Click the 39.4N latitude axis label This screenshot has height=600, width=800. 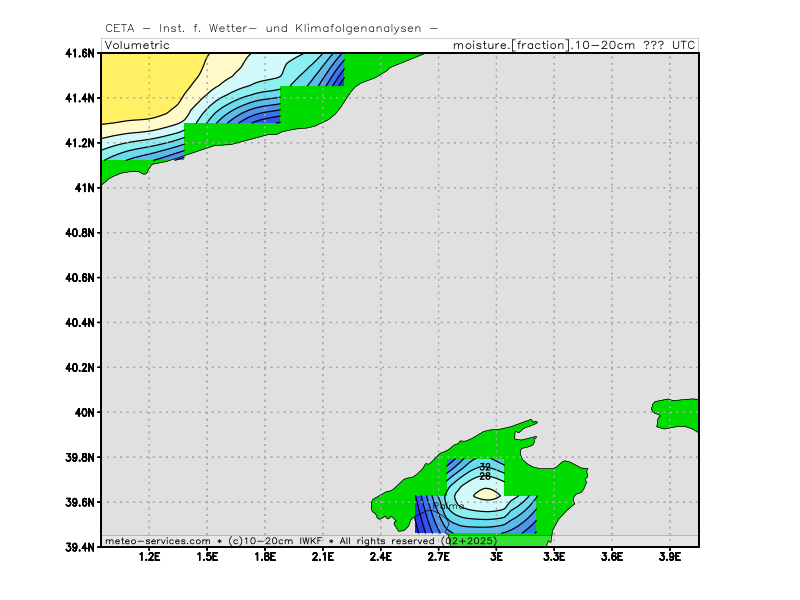79,547
